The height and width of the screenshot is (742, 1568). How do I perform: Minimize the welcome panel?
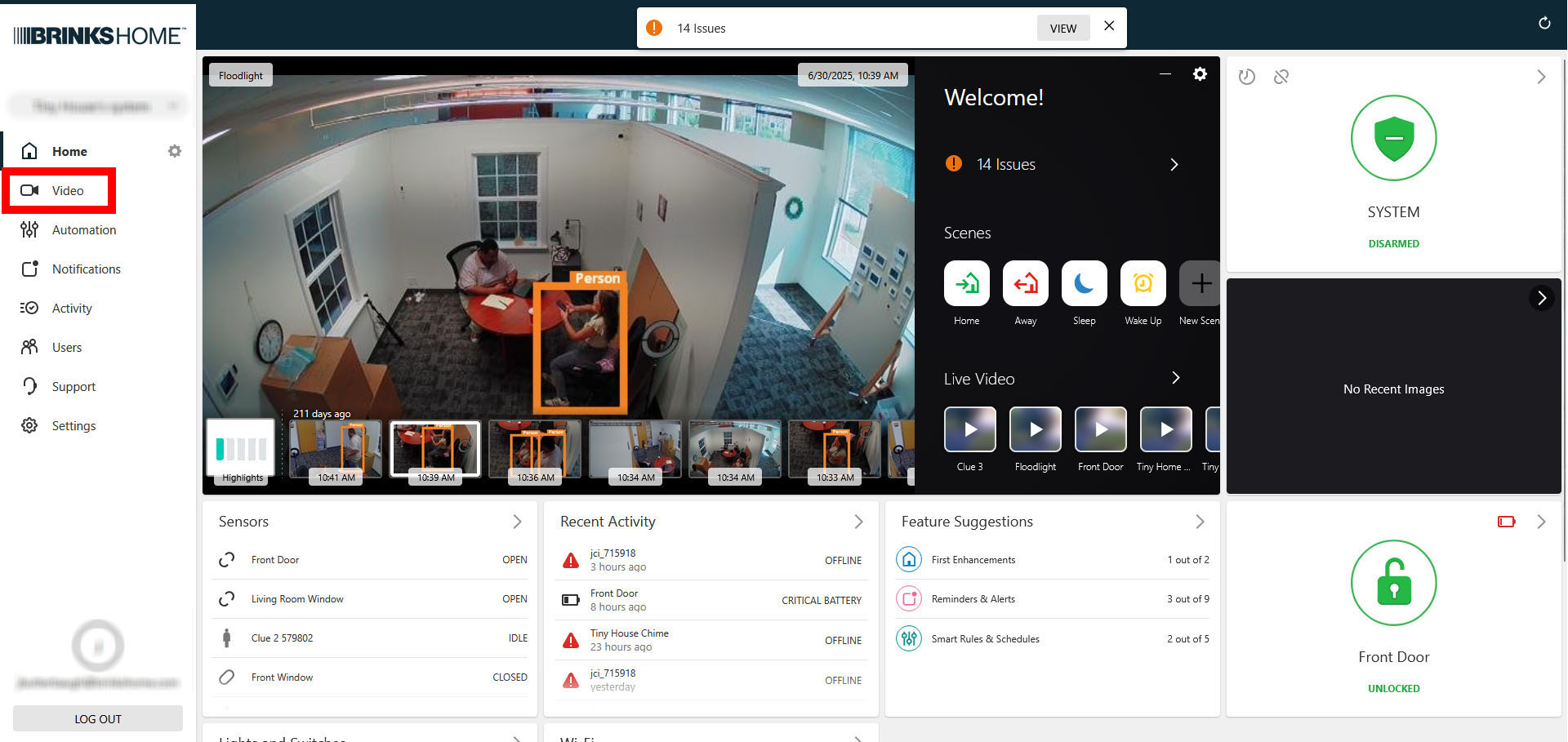pyautogui.click(x=1165, y=74)
